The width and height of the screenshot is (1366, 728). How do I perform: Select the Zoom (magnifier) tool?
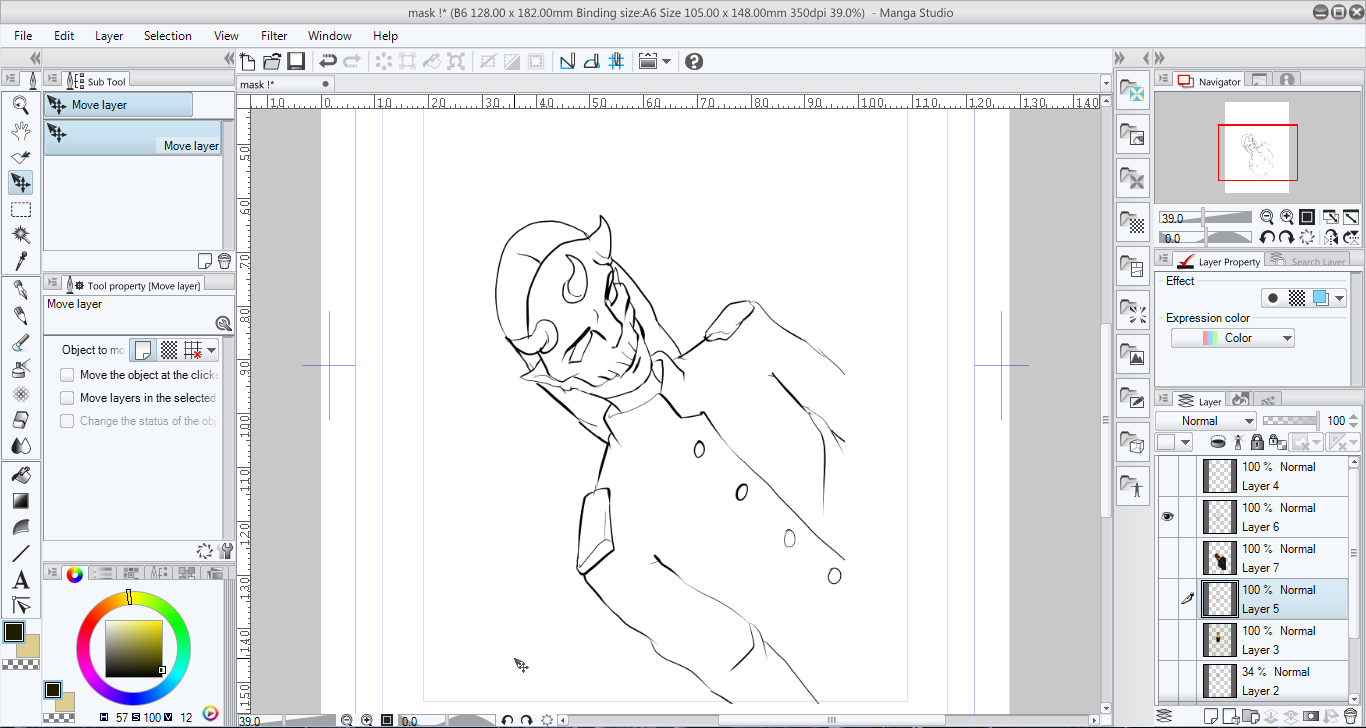pyautogui.click(x=20, y=103)
